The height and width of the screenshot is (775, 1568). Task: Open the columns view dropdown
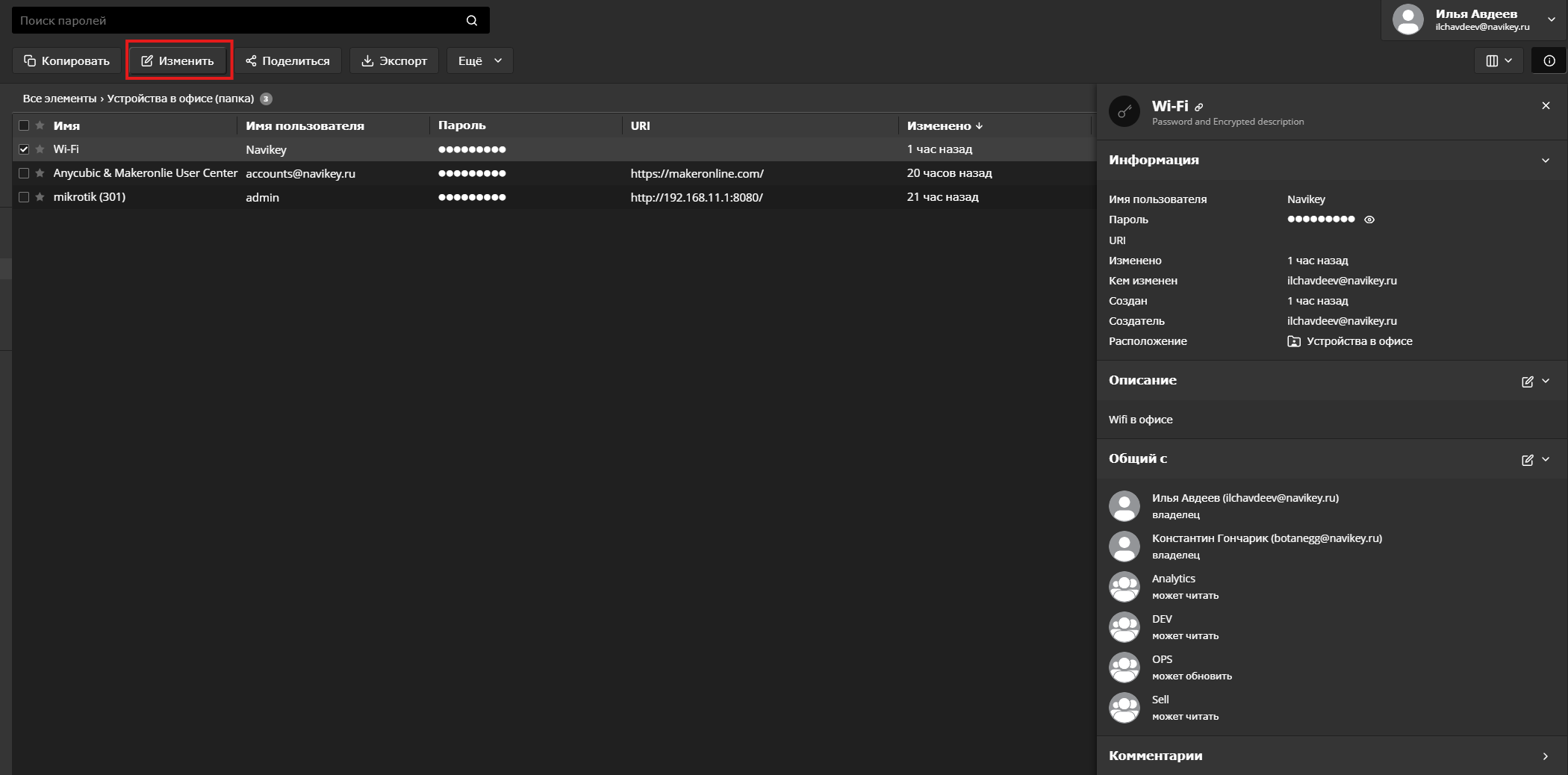[1499, 61]
